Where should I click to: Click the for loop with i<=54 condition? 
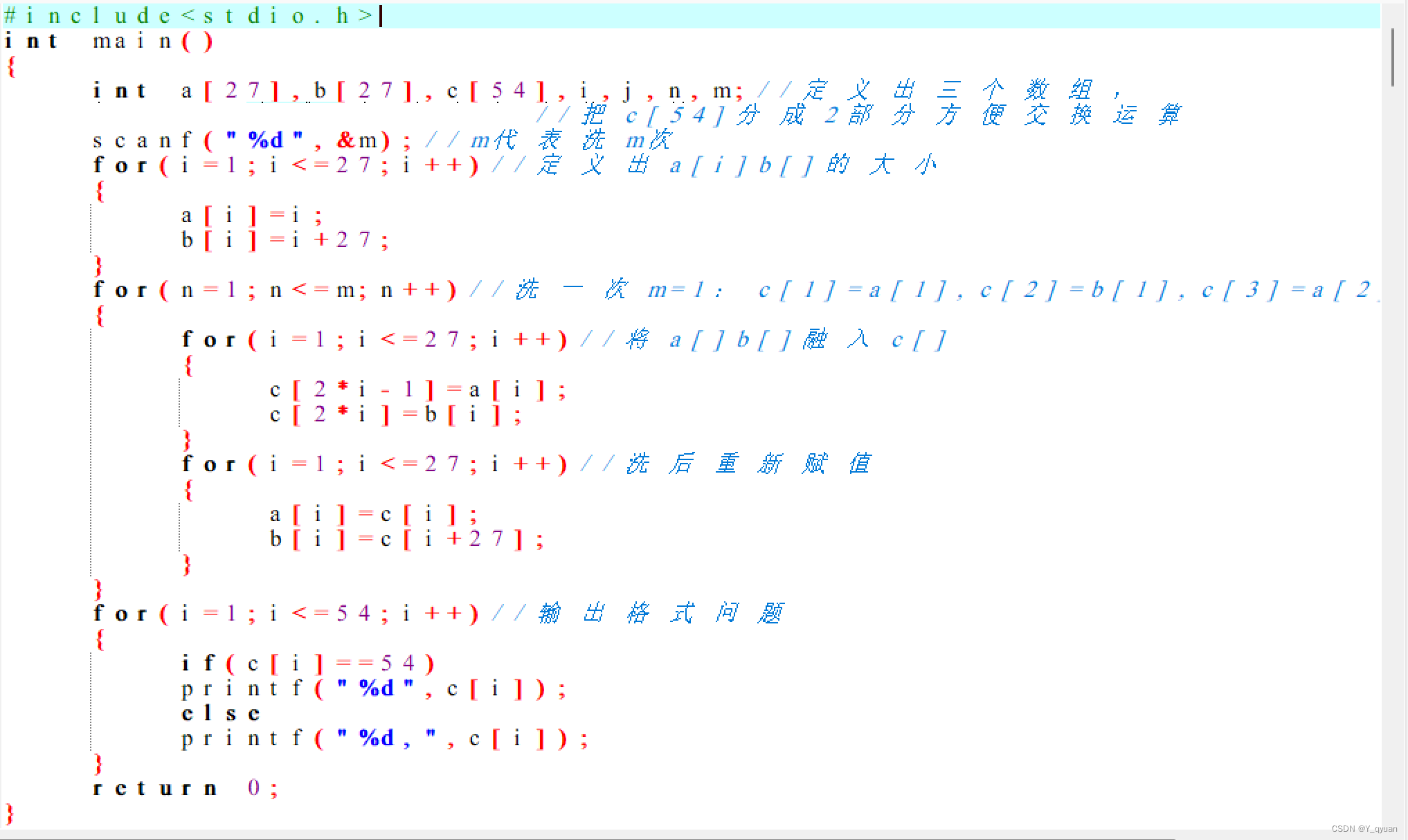[x=285, y=614]
